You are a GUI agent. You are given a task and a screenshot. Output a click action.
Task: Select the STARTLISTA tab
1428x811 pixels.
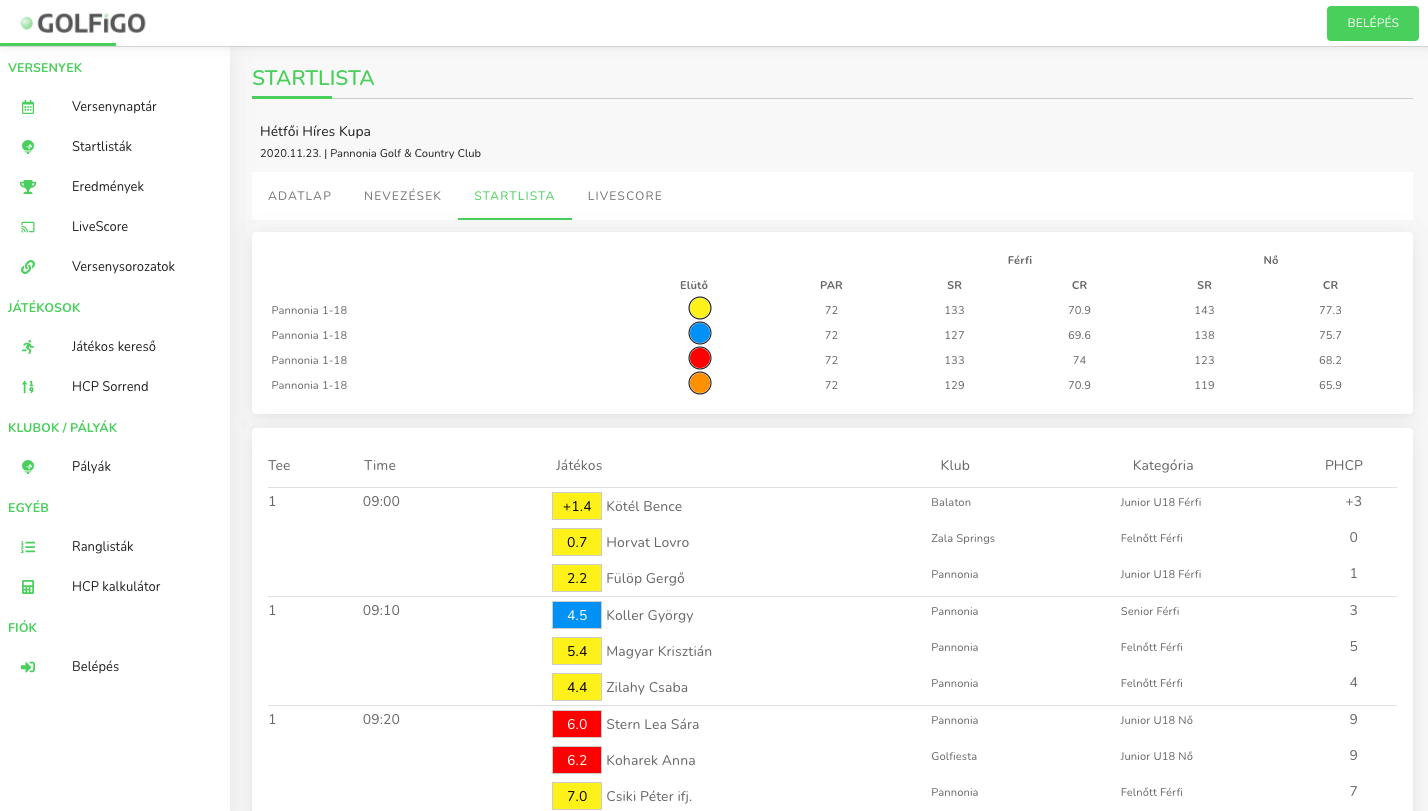click(515, 196)
